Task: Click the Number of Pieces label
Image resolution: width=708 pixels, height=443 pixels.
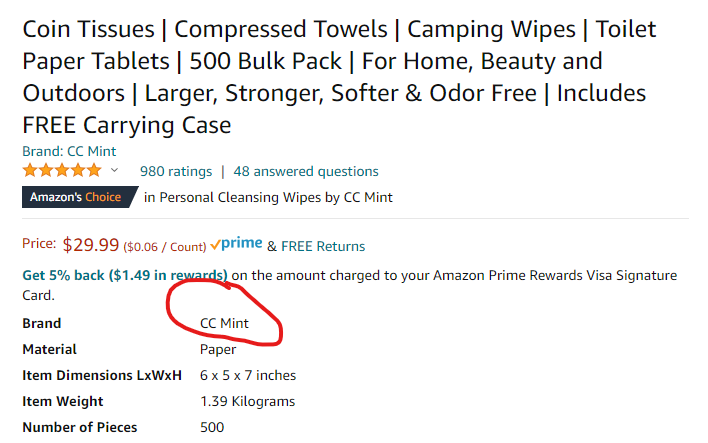Action: pyautogui.click(x=80, y=427)
